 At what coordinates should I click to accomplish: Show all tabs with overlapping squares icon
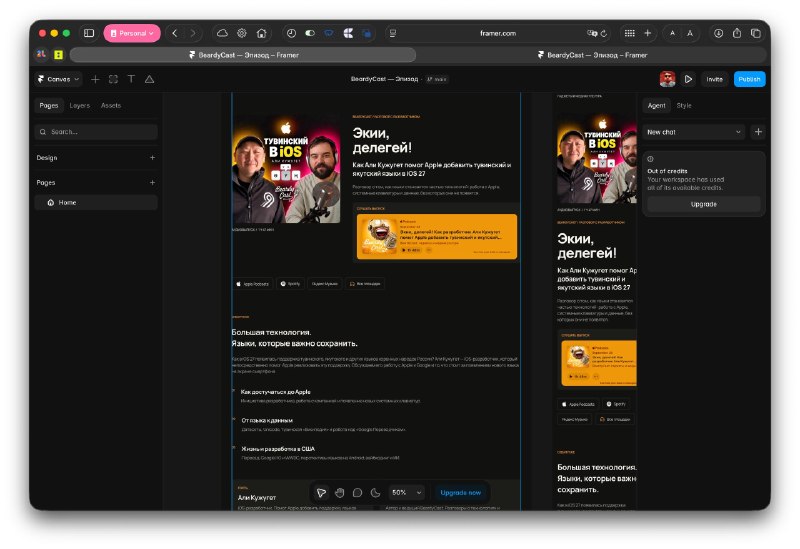(756, 33)
